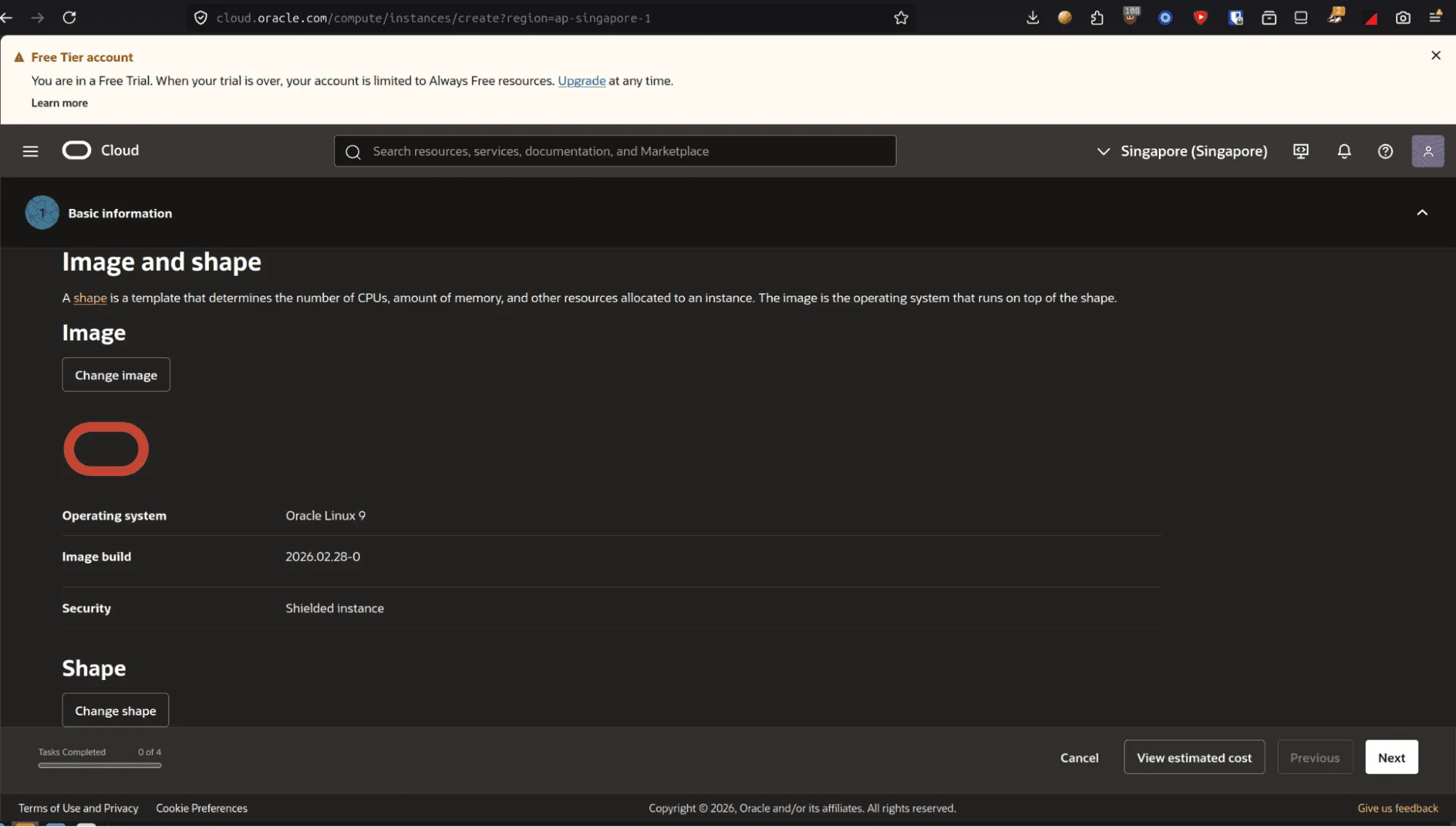
Task: Click the browser address bar URL
Action: (x=433, y=18)
